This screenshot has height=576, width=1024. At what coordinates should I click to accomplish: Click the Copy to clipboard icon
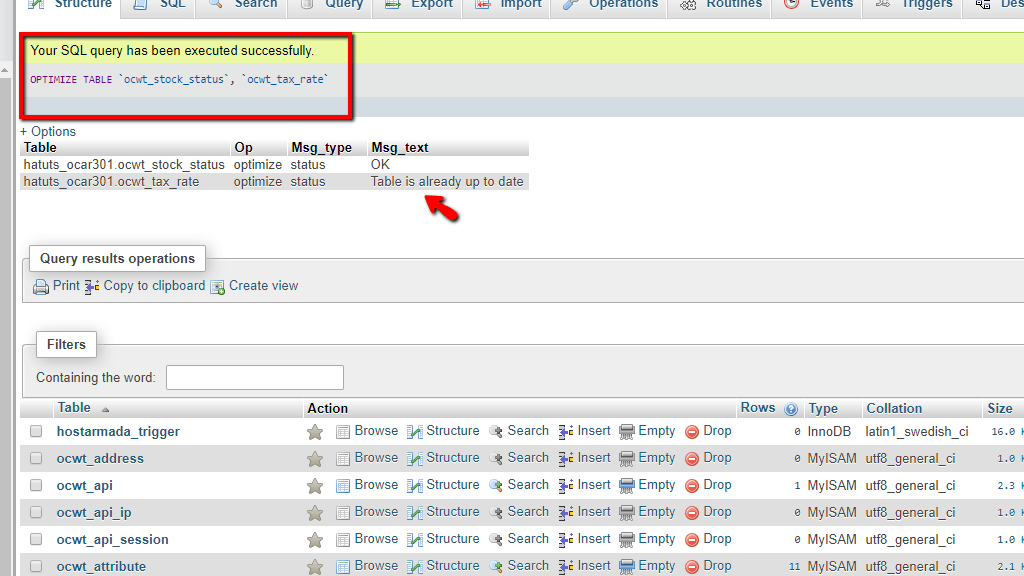92,287
